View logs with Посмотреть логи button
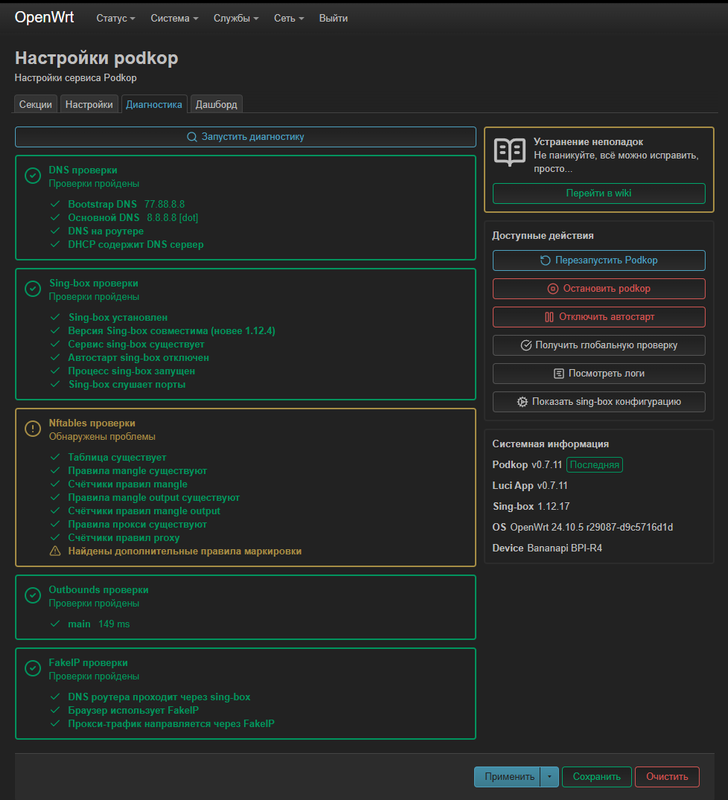 pos(599,374)
